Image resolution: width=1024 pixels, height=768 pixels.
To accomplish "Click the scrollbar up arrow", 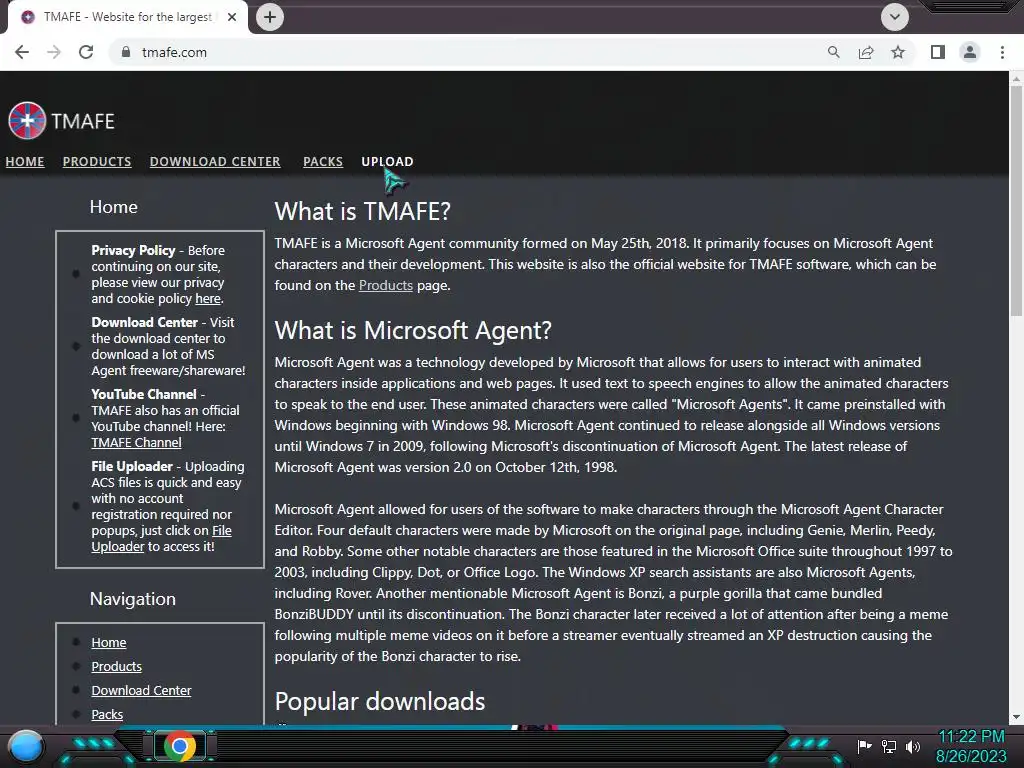I will click(x=1016, y=79).
